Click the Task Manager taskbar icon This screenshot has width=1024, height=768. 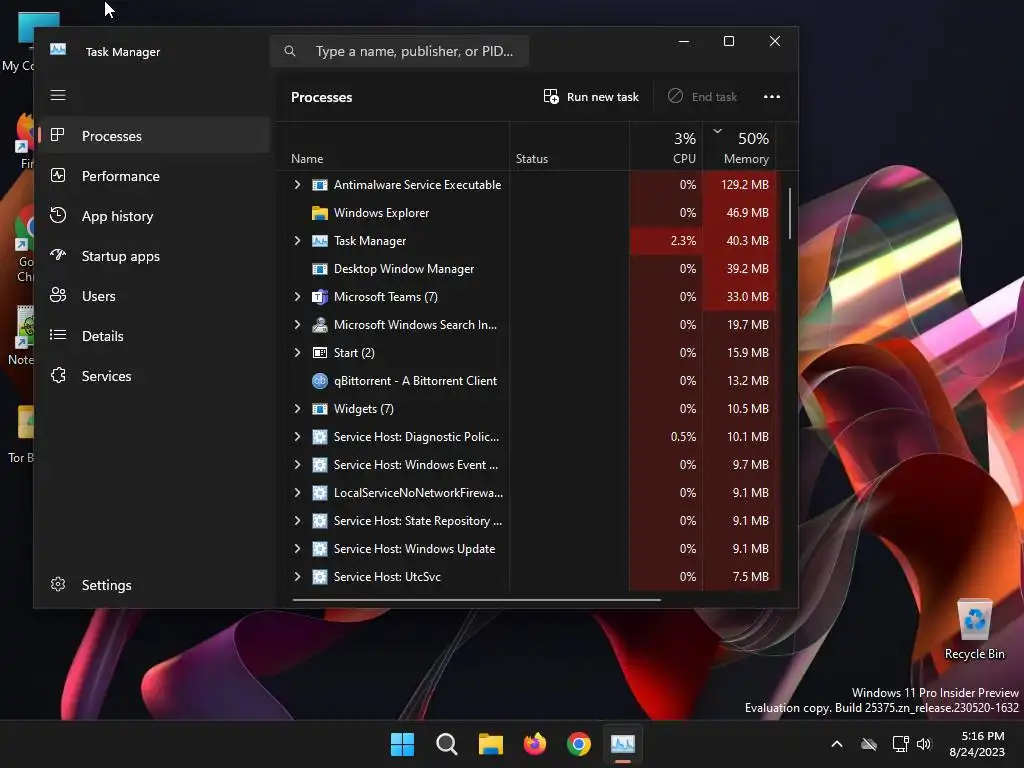coord(622,744)
